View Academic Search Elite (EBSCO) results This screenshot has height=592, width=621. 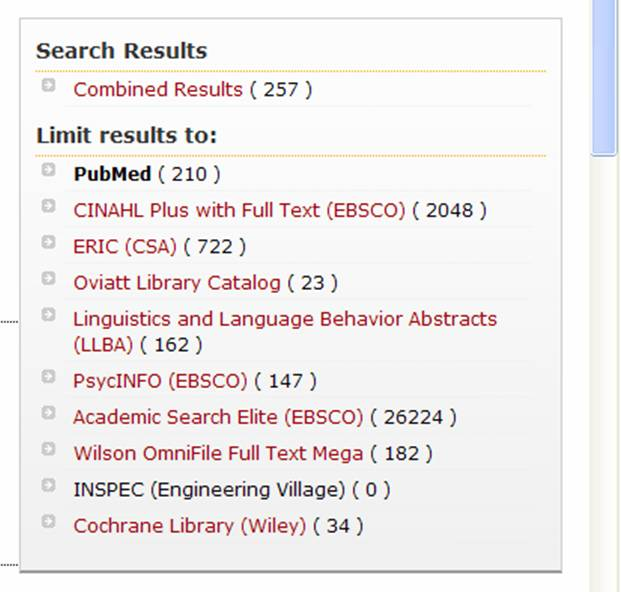[218, 417]
